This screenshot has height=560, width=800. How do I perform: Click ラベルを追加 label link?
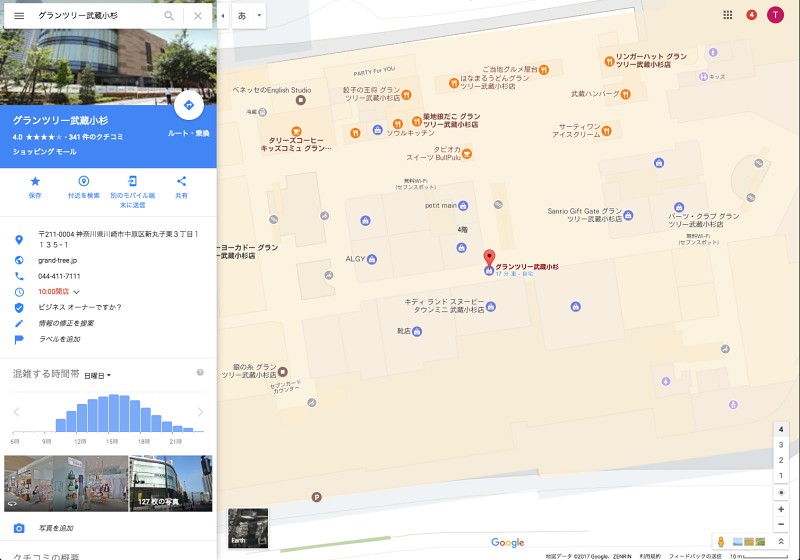[60, 339]
